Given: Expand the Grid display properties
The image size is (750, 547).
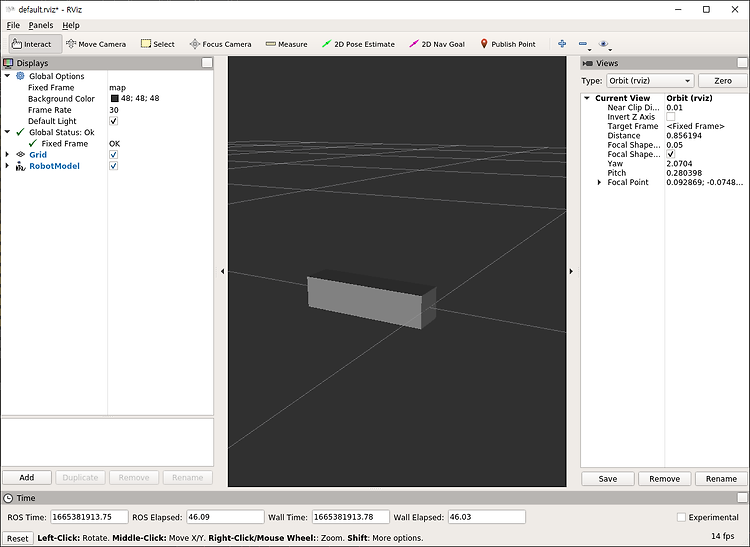Looking at the screenshot, I should click(7, 154).
